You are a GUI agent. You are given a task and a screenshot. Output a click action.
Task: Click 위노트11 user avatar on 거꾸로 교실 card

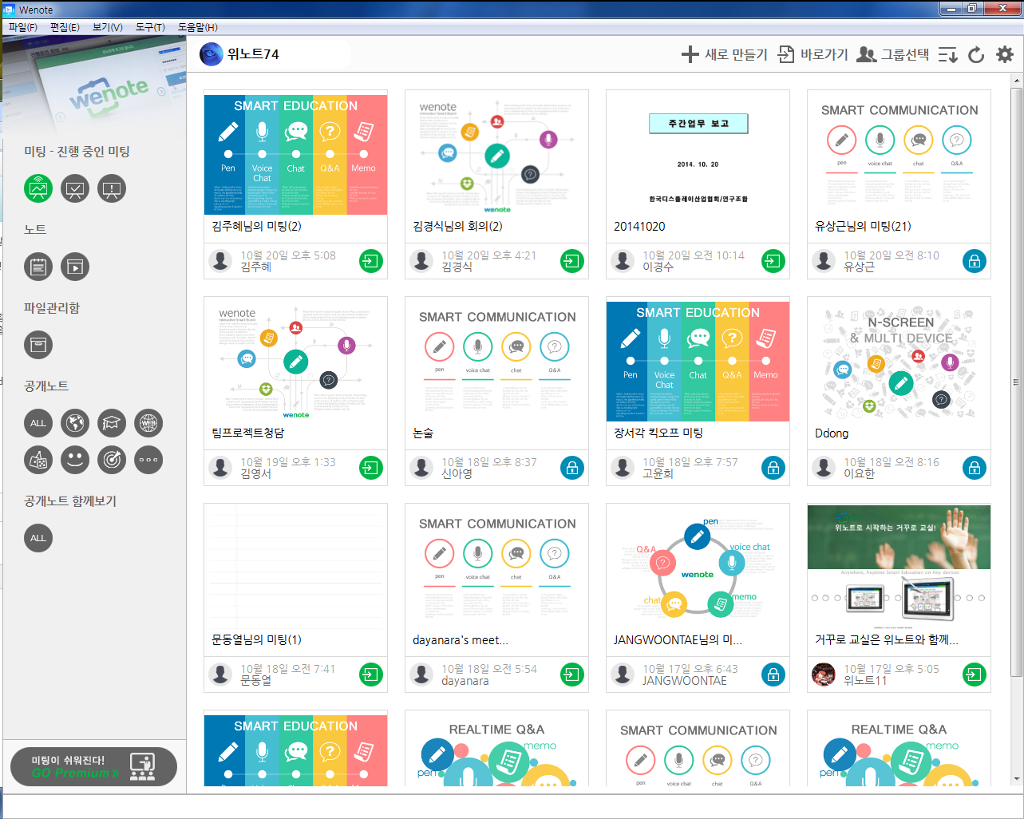point(824,675)
